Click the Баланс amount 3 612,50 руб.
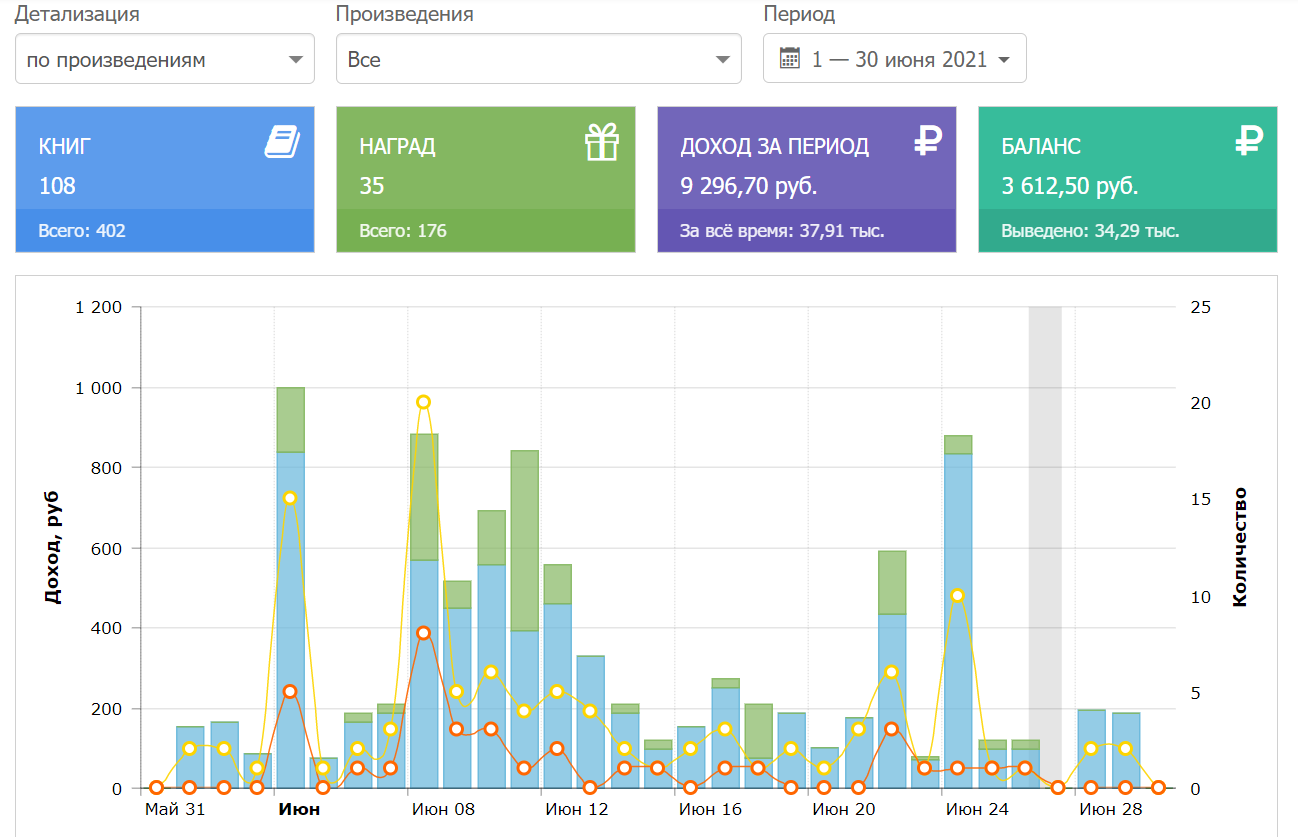 pyautogui.click(x=1070, y=186)
